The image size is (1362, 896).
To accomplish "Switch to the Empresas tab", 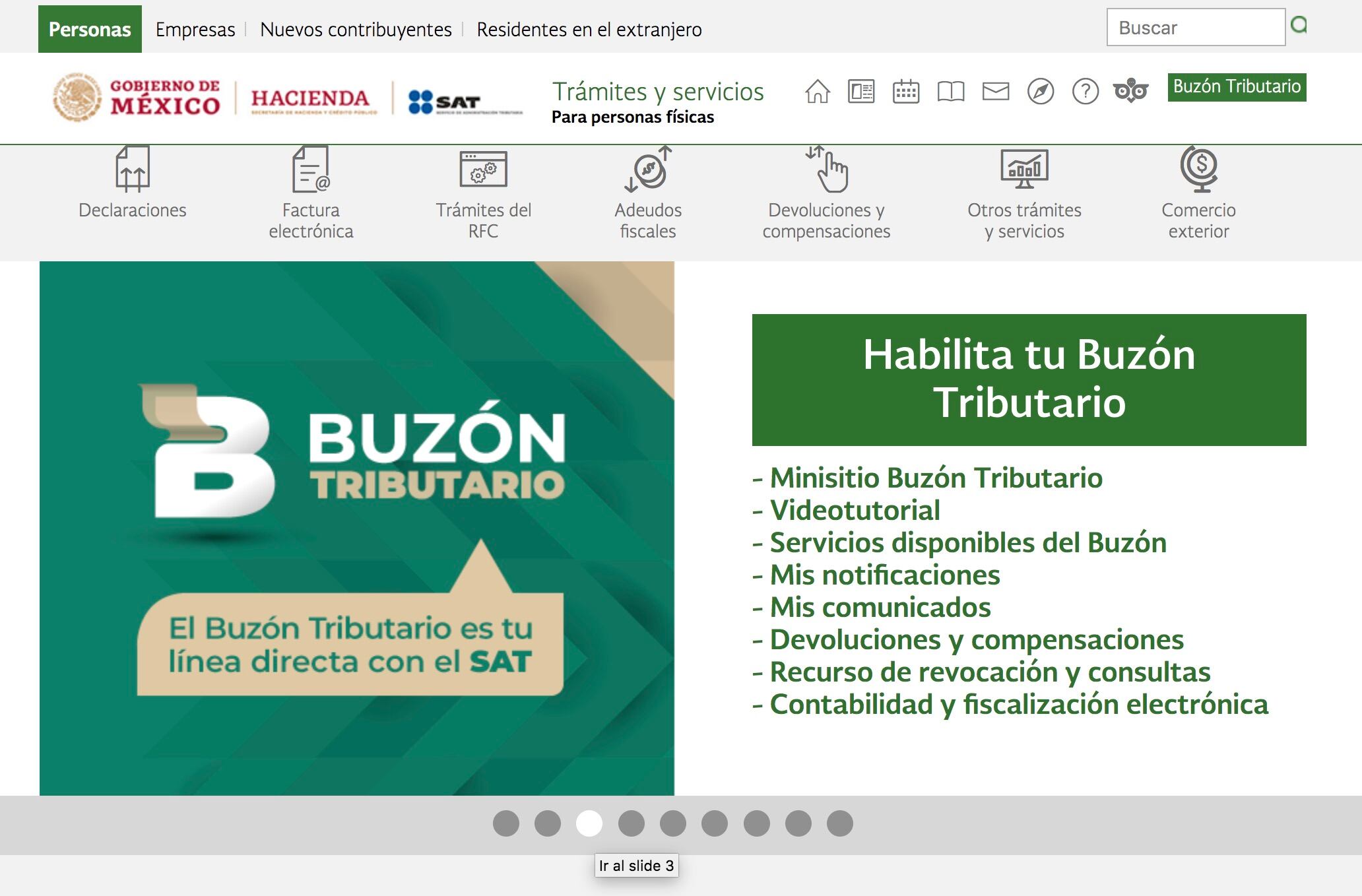I will (x=195, y=29).
